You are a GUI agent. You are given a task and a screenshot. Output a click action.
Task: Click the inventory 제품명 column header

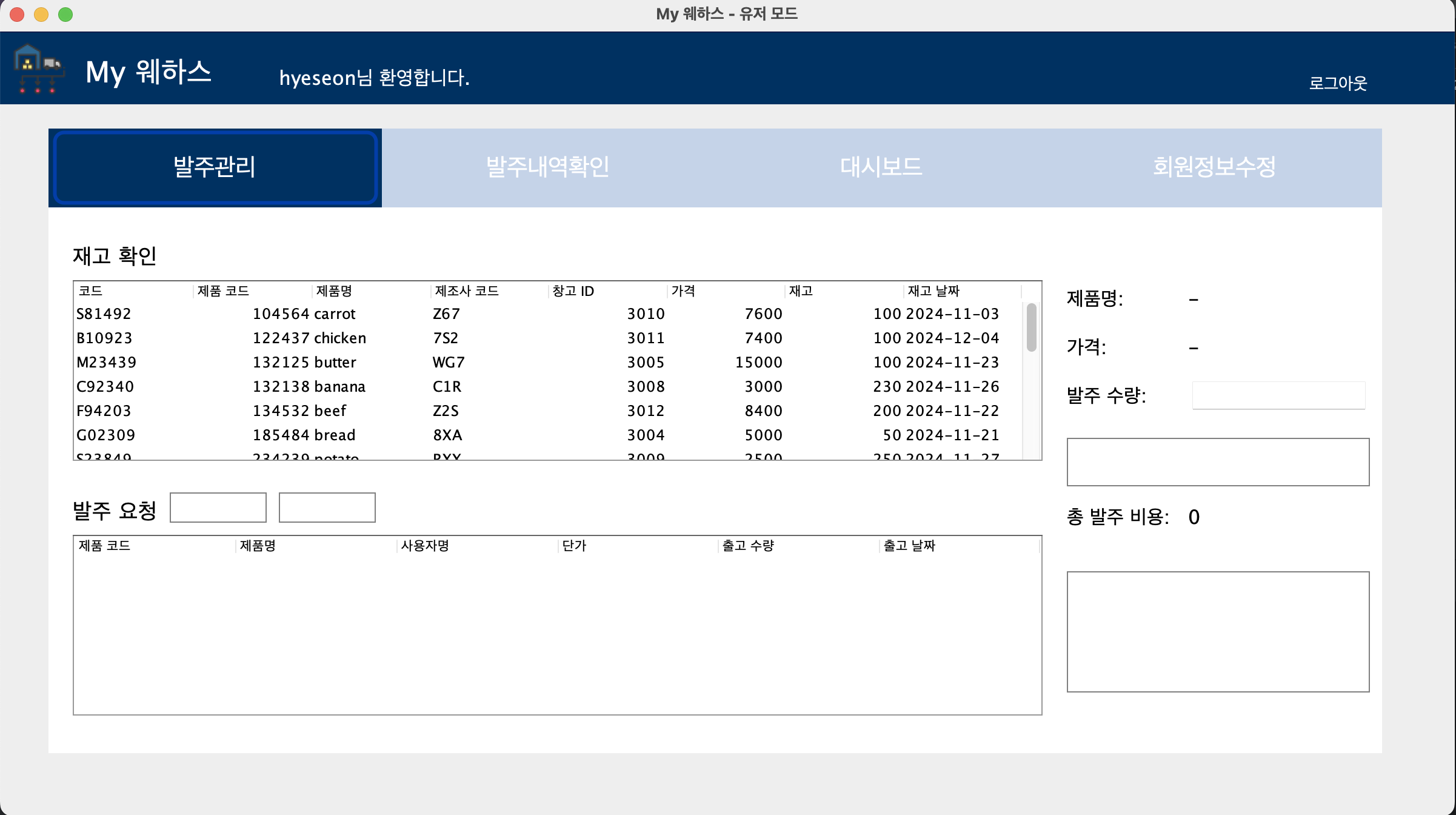tap(372, 291)
